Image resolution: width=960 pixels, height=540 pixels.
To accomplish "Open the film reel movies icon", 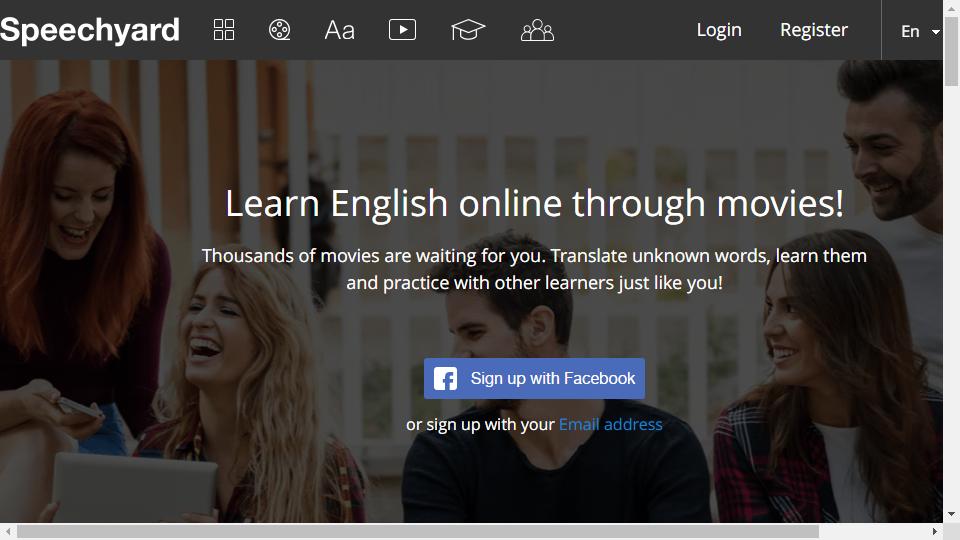I will click(x=279, y=29).
